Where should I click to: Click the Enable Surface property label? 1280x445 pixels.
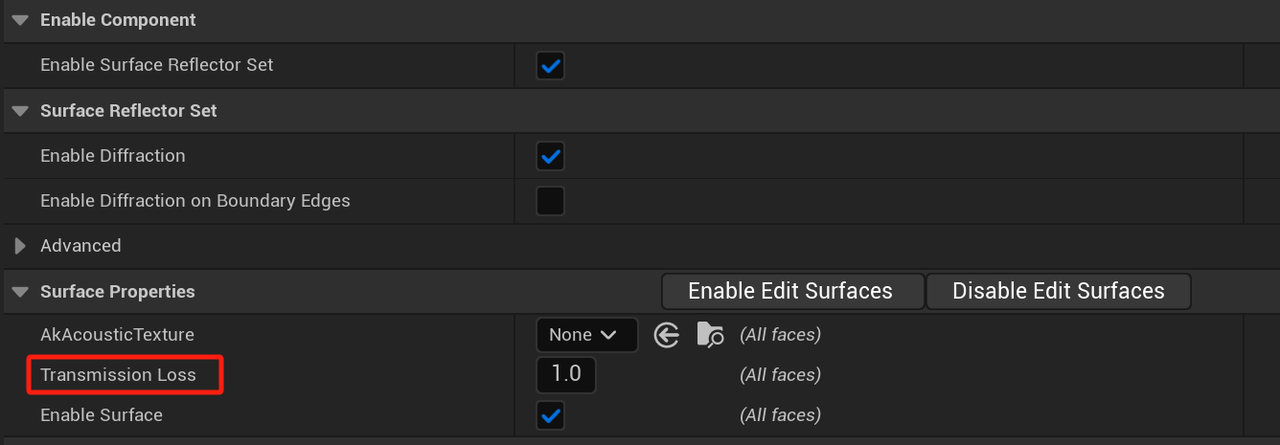101,415
